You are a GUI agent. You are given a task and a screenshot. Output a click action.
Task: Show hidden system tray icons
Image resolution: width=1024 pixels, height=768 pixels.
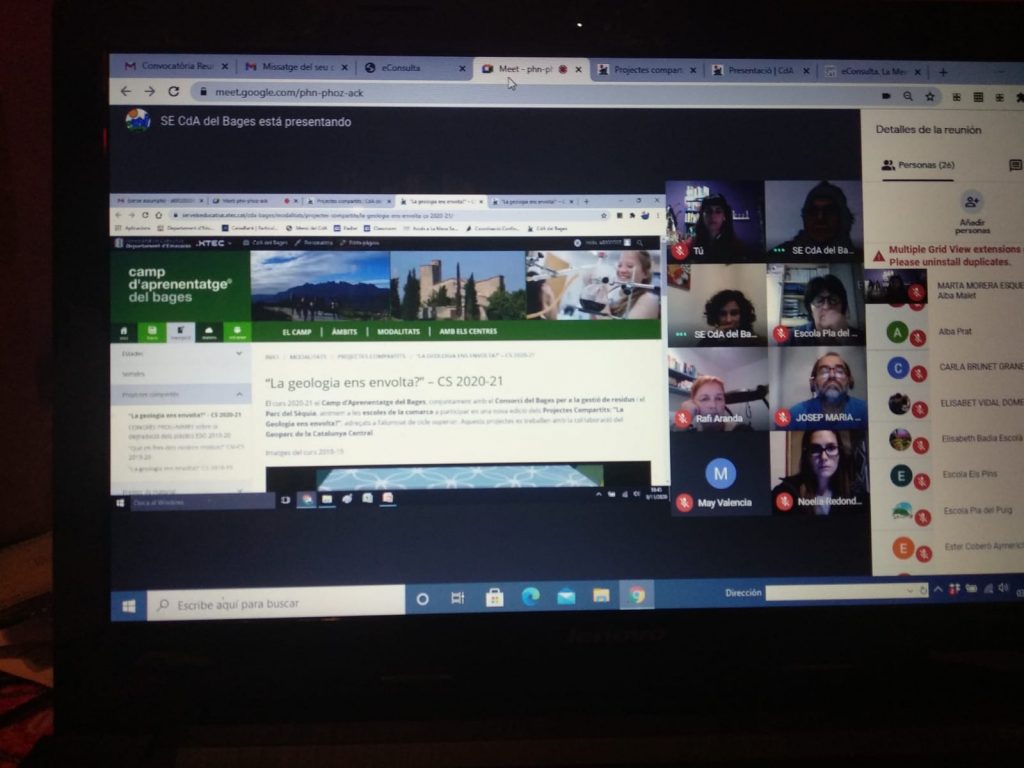point(938,591)
